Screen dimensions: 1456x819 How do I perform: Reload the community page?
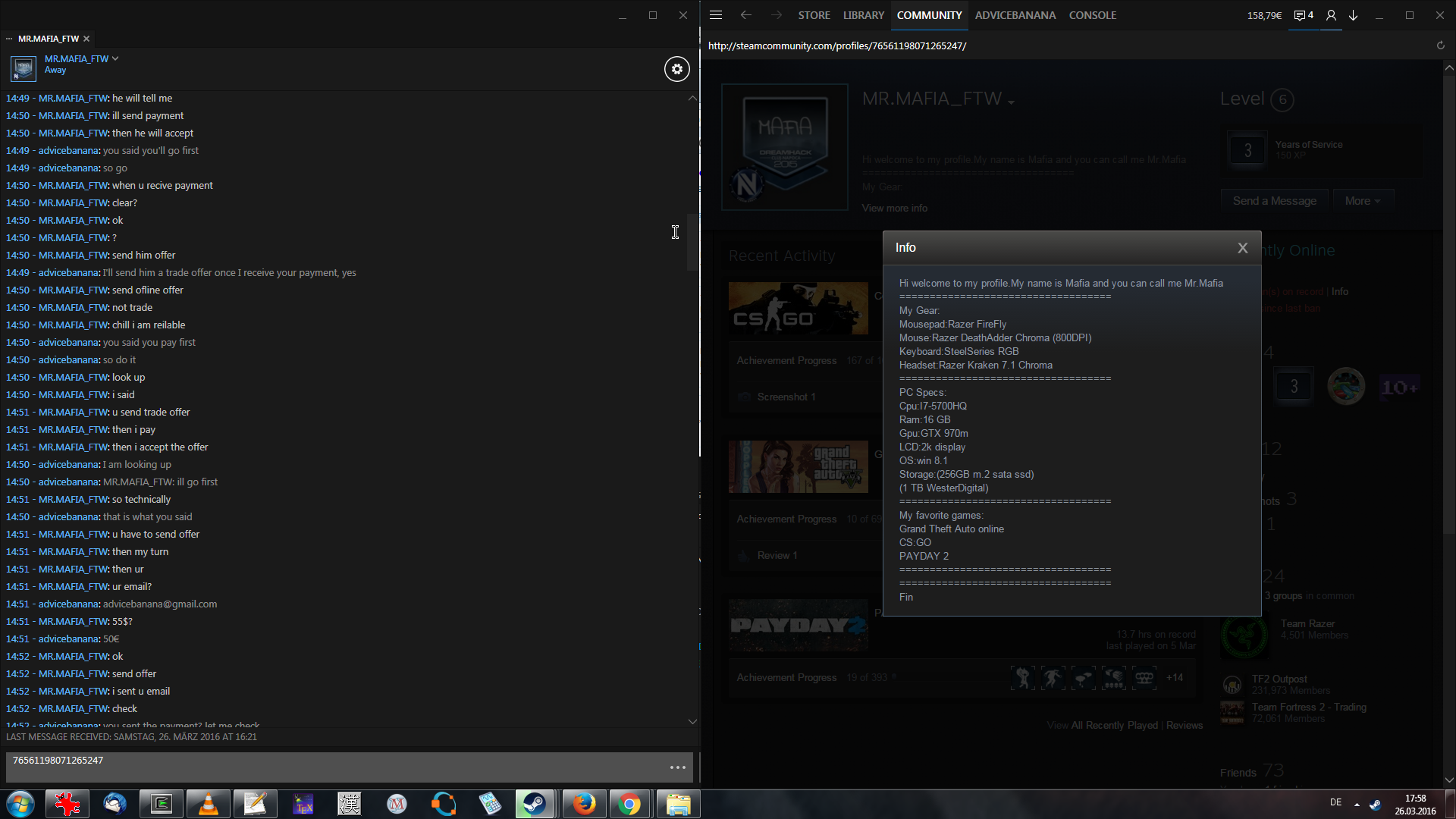point(1440,45)
